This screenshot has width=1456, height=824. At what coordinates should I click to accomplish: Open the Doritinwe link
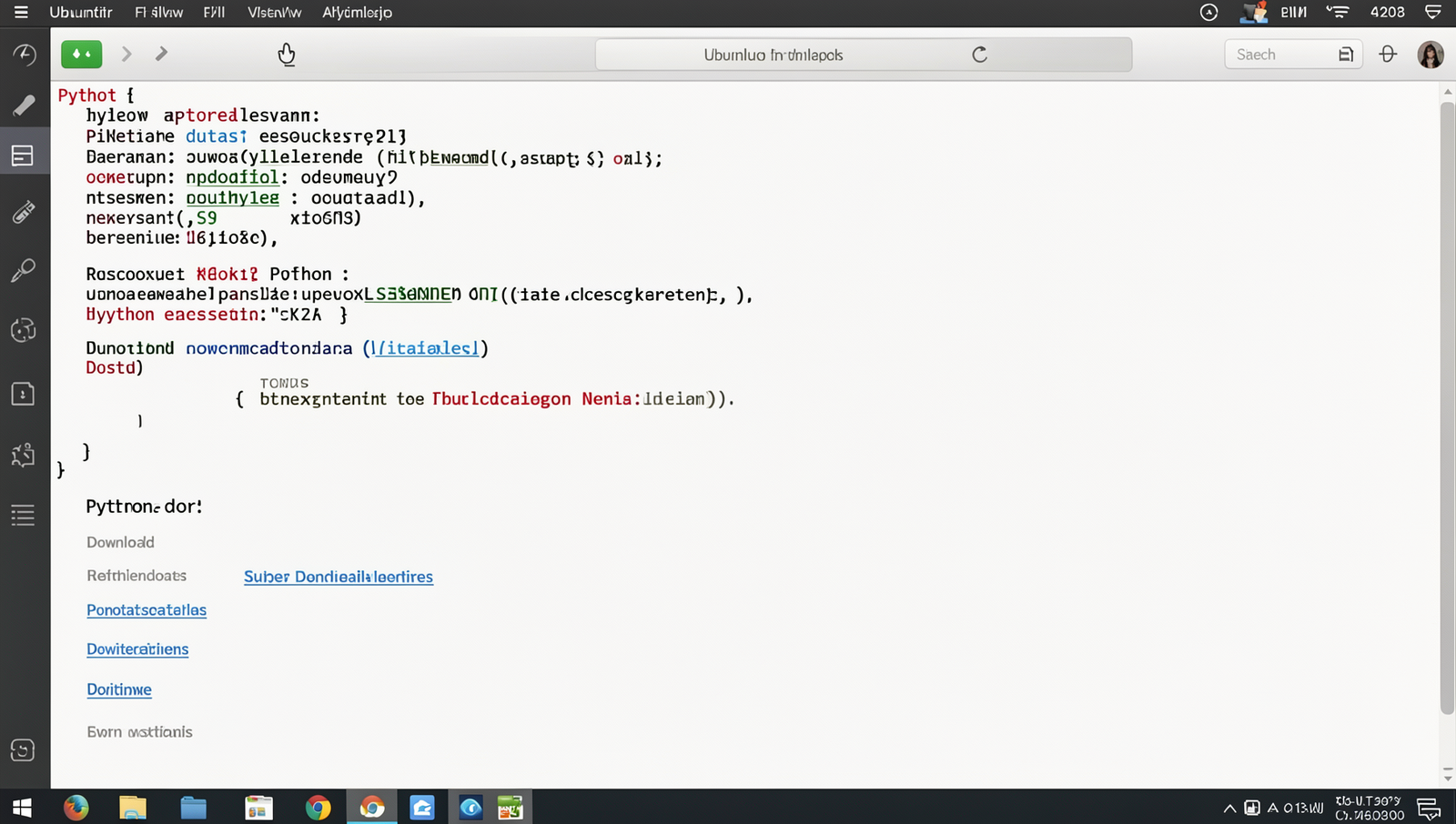(x=119, y=689)
